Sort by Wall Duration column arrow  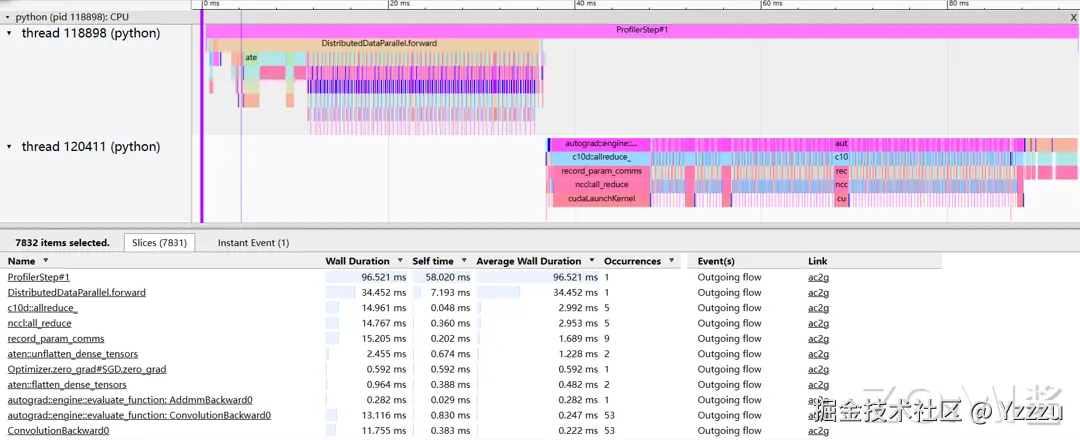(x=399, y=262)
